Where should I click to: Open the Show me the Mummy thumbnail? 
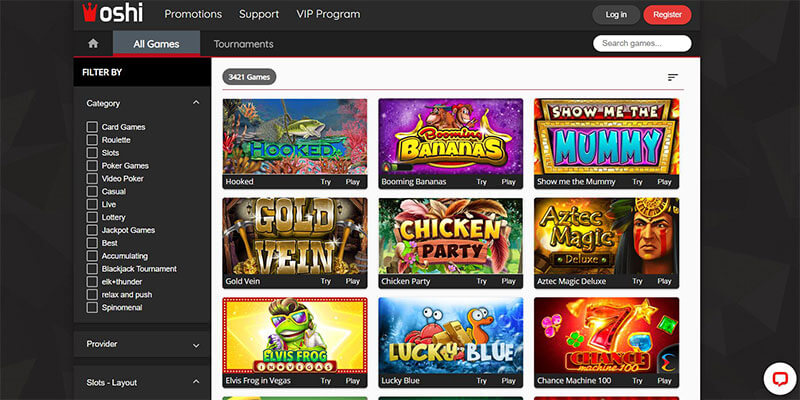[x=607, y=136]
